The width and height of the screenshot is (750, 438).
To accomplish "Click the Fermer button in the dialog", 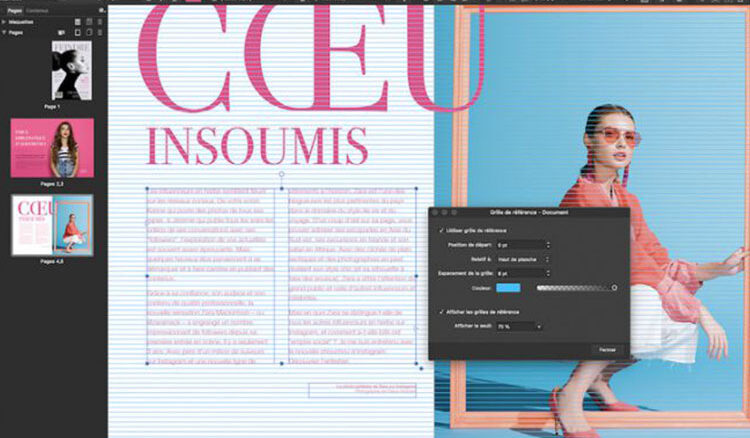I will tap(607, 349).
